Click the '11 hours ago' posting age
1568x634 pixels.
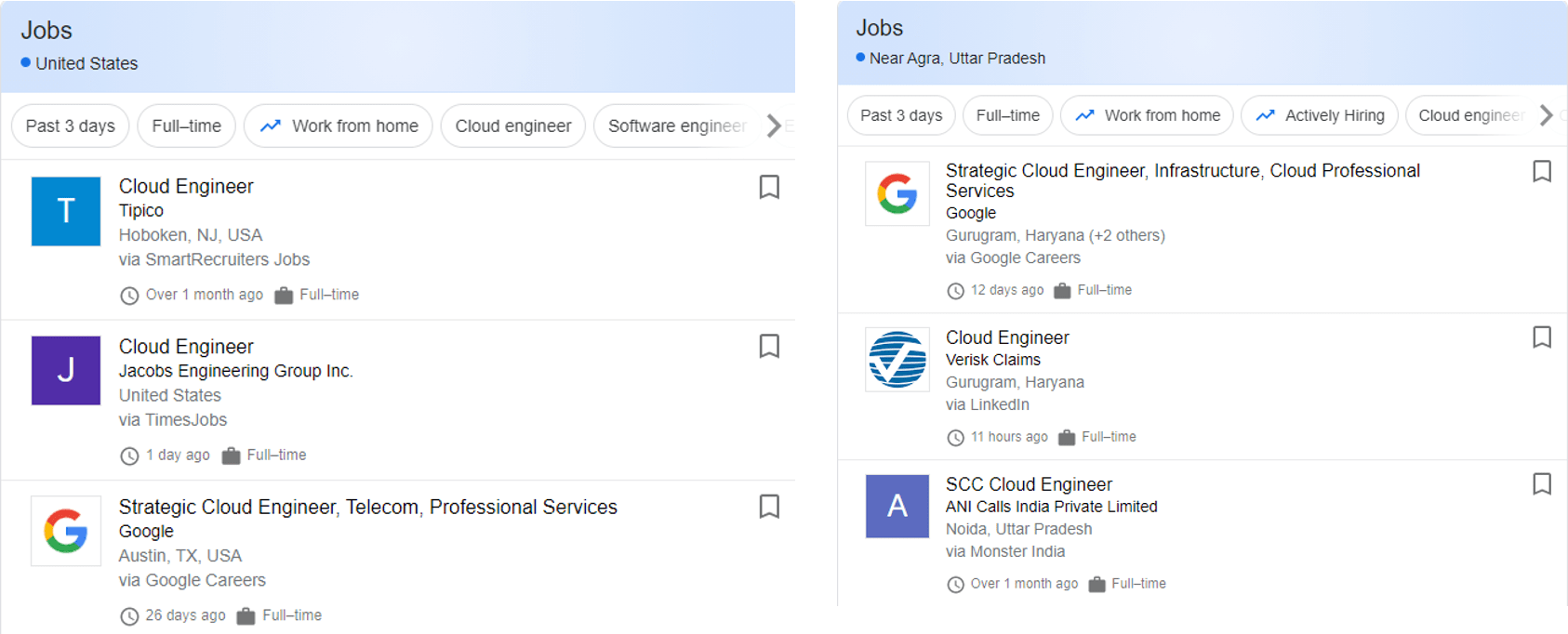point(1009,437)
